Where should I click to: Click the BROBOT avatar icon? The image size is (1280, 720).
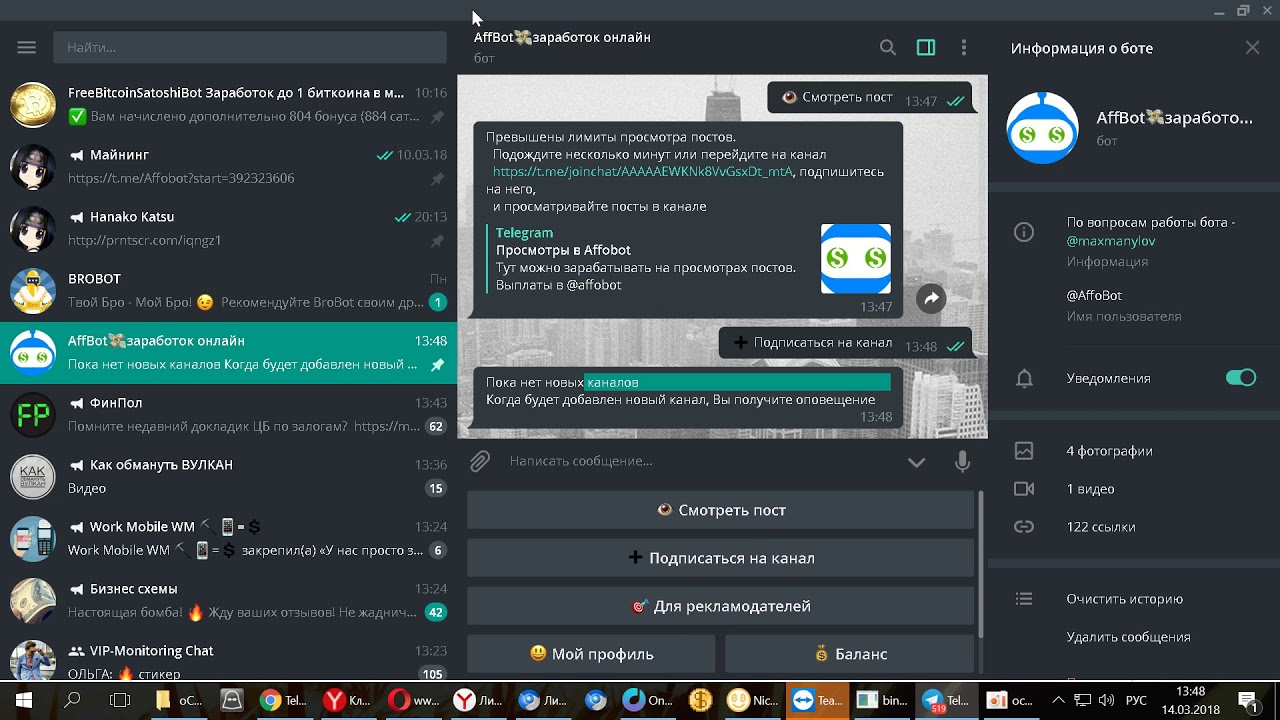[33, 291]
